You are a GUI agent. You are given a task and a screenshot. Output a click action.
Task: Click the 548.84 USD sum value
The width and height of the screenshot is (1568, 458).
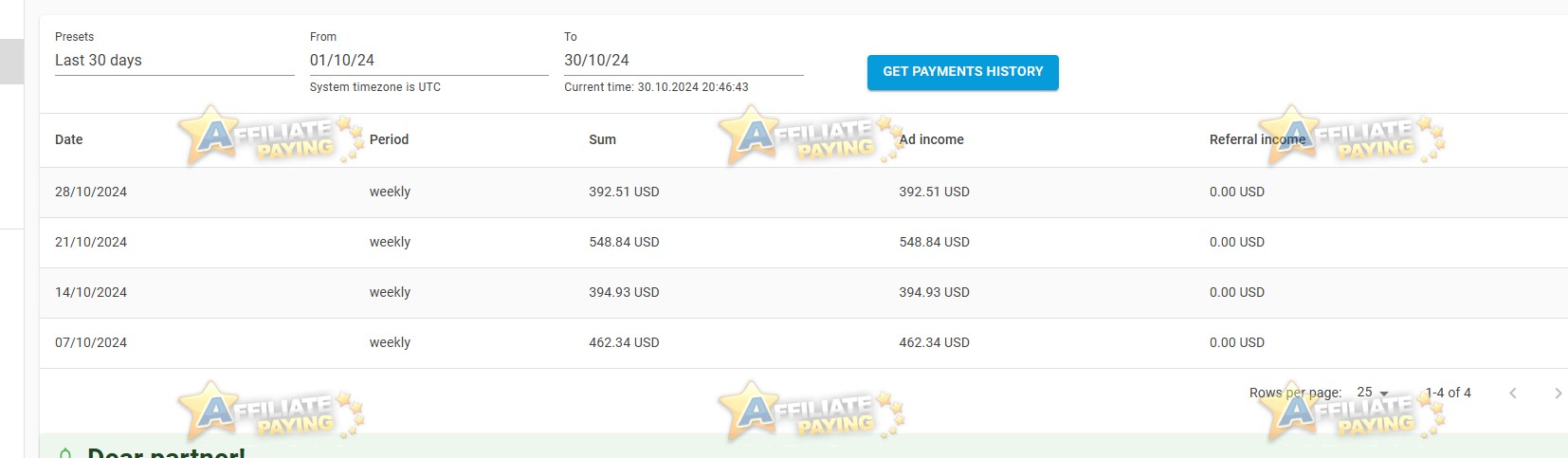pyautogui.click(x=624, y=242)
